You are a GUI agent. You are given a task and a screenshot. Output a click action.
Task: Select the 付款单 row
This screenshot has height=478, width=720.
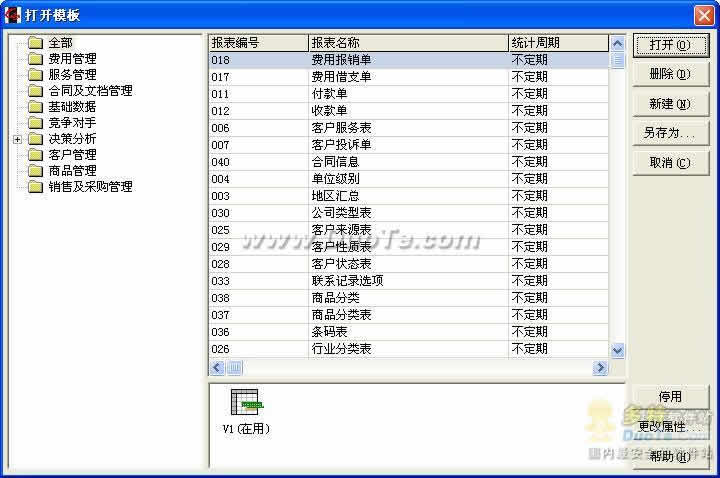point(409,94)
